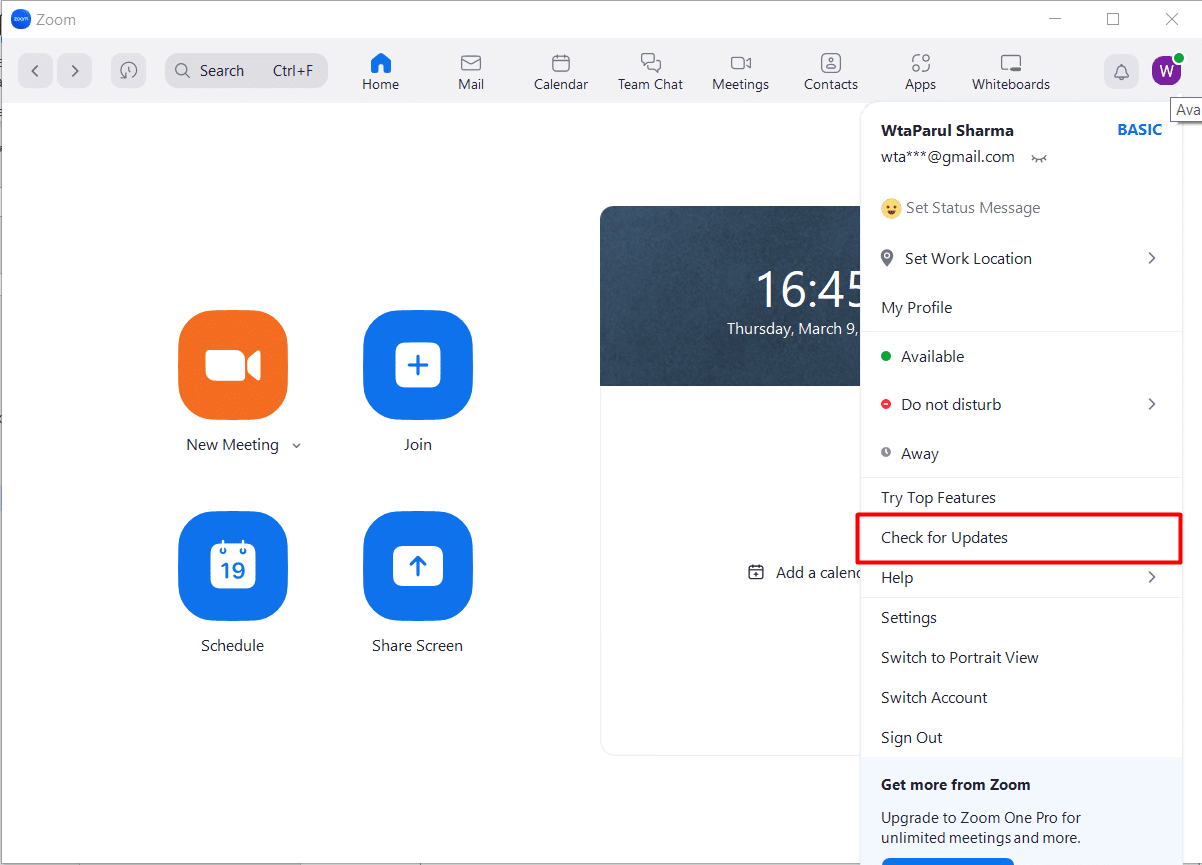Open the Contacts tab
Screen dimensions: 1202x865
click(831, 72)
